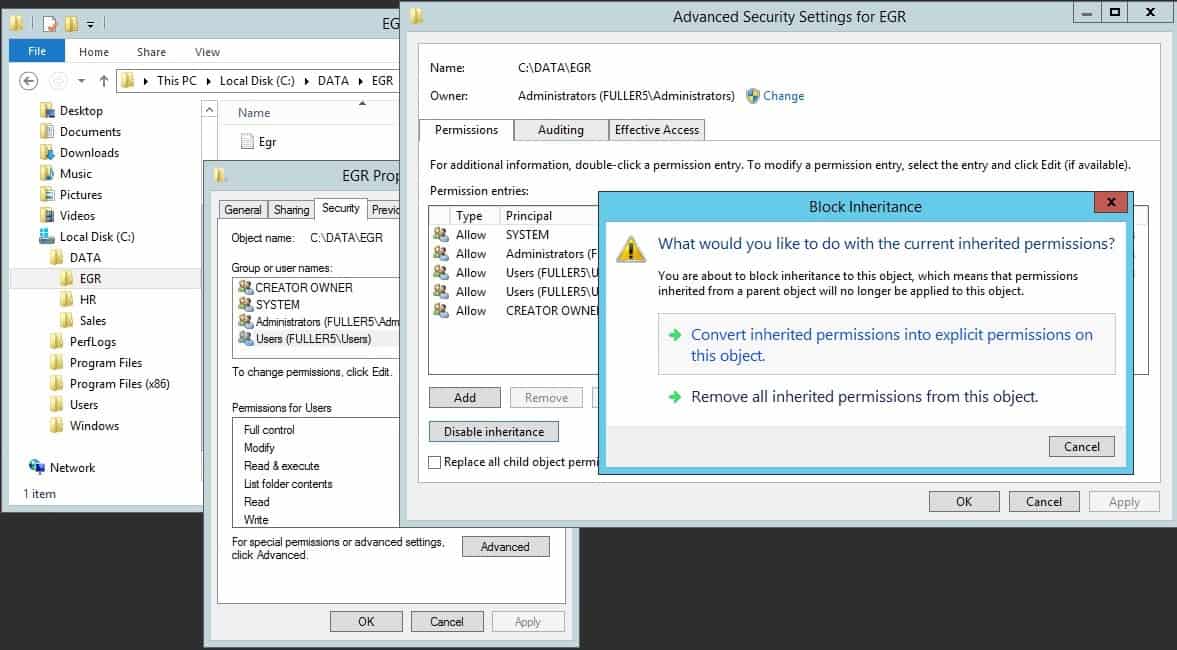Image resolution: width=1177 pixels, height=650 pixels.
Task: Switch to the Effective Access tab
Action: 657,130
